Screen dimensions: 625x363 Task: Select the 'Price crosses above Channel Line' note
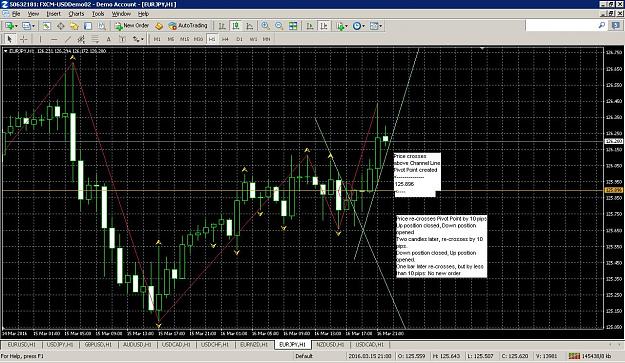(417, 174)
